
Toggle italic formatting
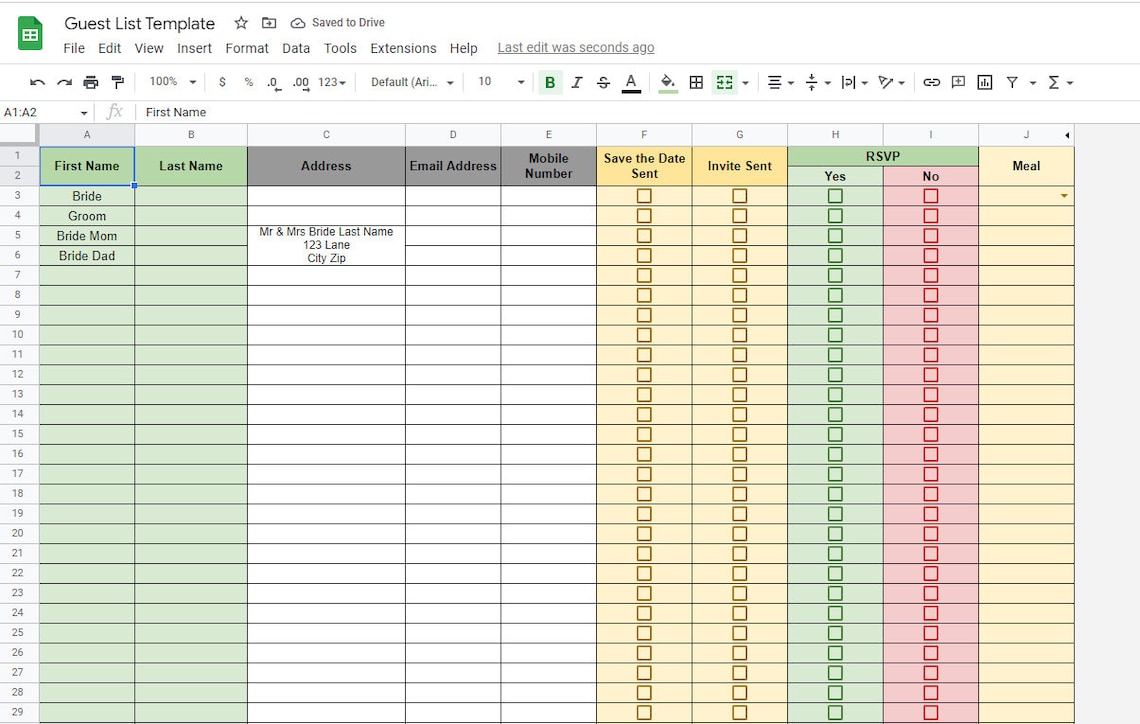577,82
